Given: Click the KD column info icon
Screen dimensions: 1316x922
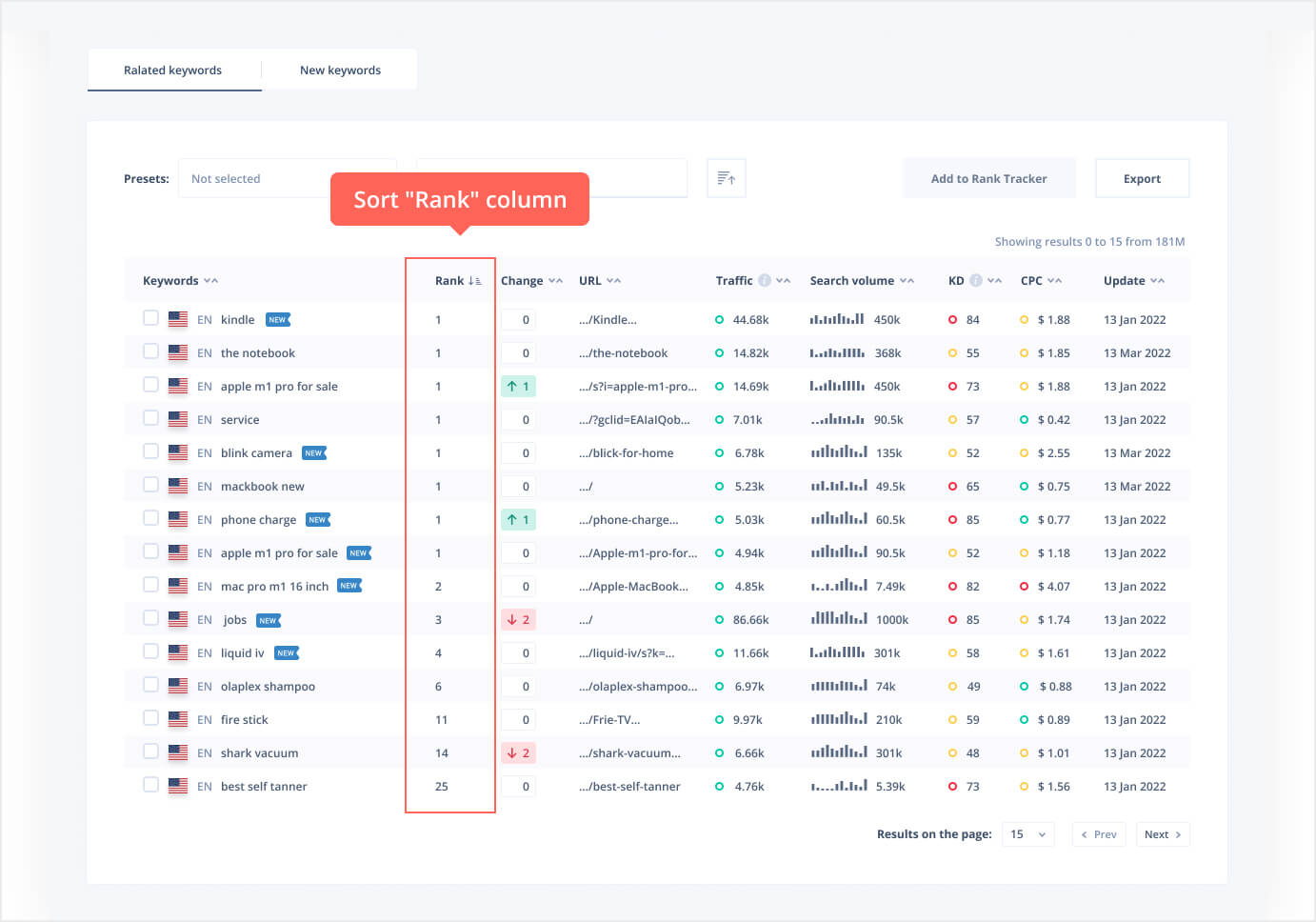Looking at the screenshot, I should tap(976, 280).
